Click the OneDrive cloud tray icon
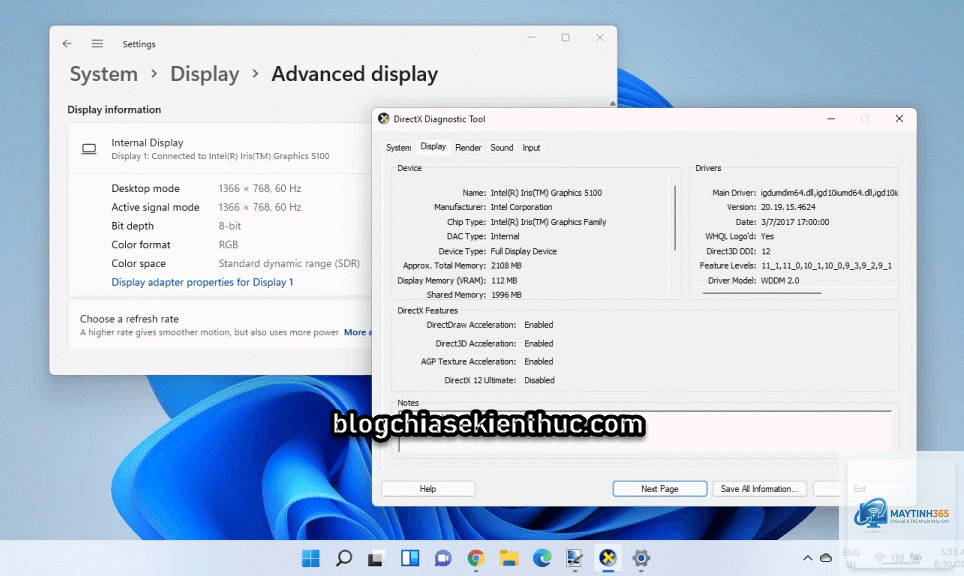This screenshot has width=964, height=576. (x=826, y=558)
